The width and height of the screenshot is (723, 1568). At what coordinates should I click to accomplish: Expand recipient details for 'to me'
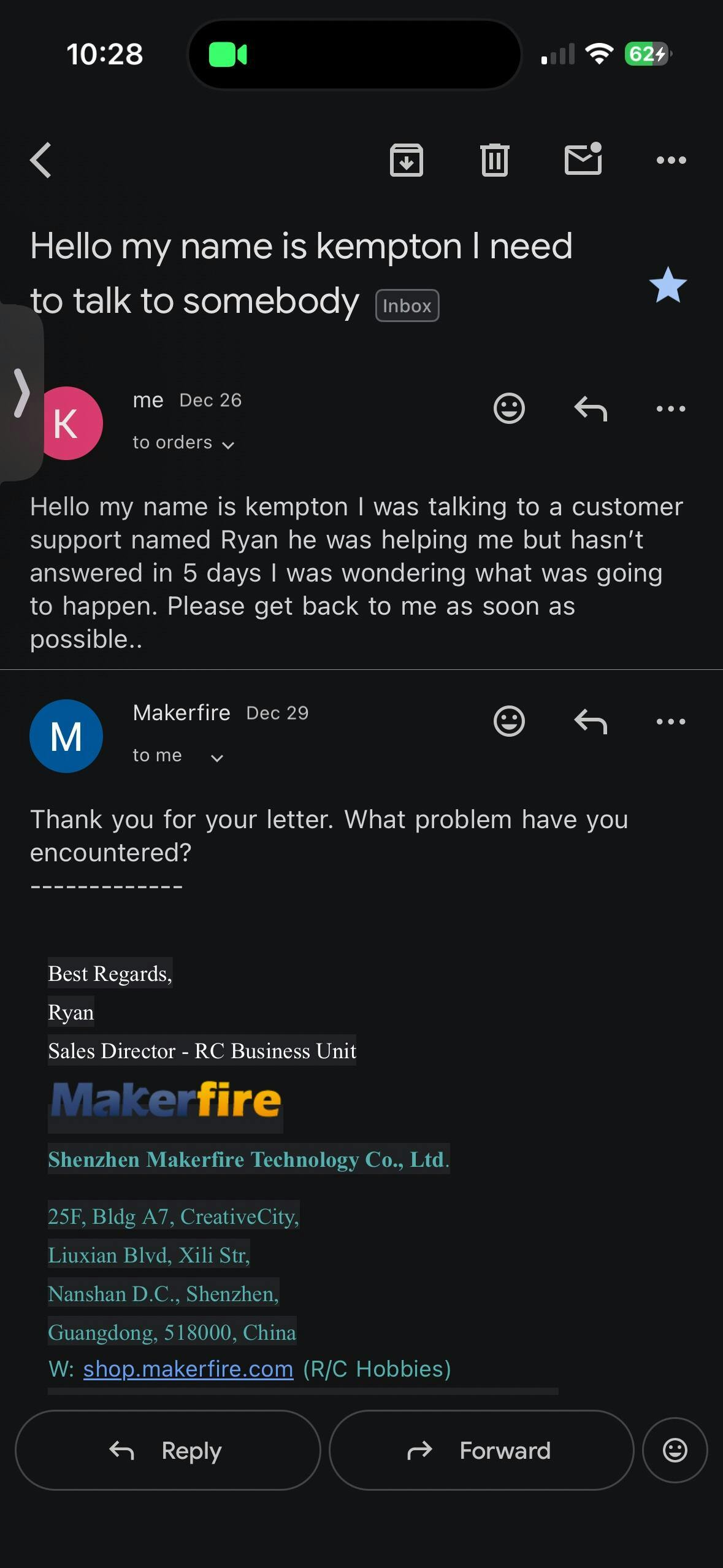coord(216,758)
